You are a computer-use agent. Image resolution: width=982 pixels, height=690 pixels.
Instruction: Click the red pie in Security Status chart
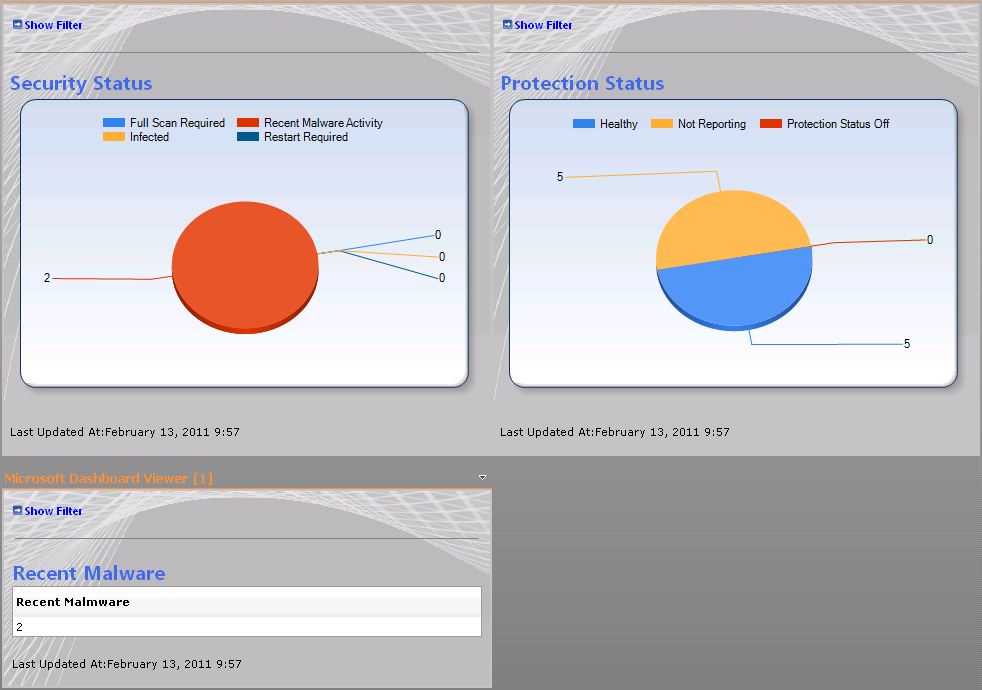coord(245,265)
